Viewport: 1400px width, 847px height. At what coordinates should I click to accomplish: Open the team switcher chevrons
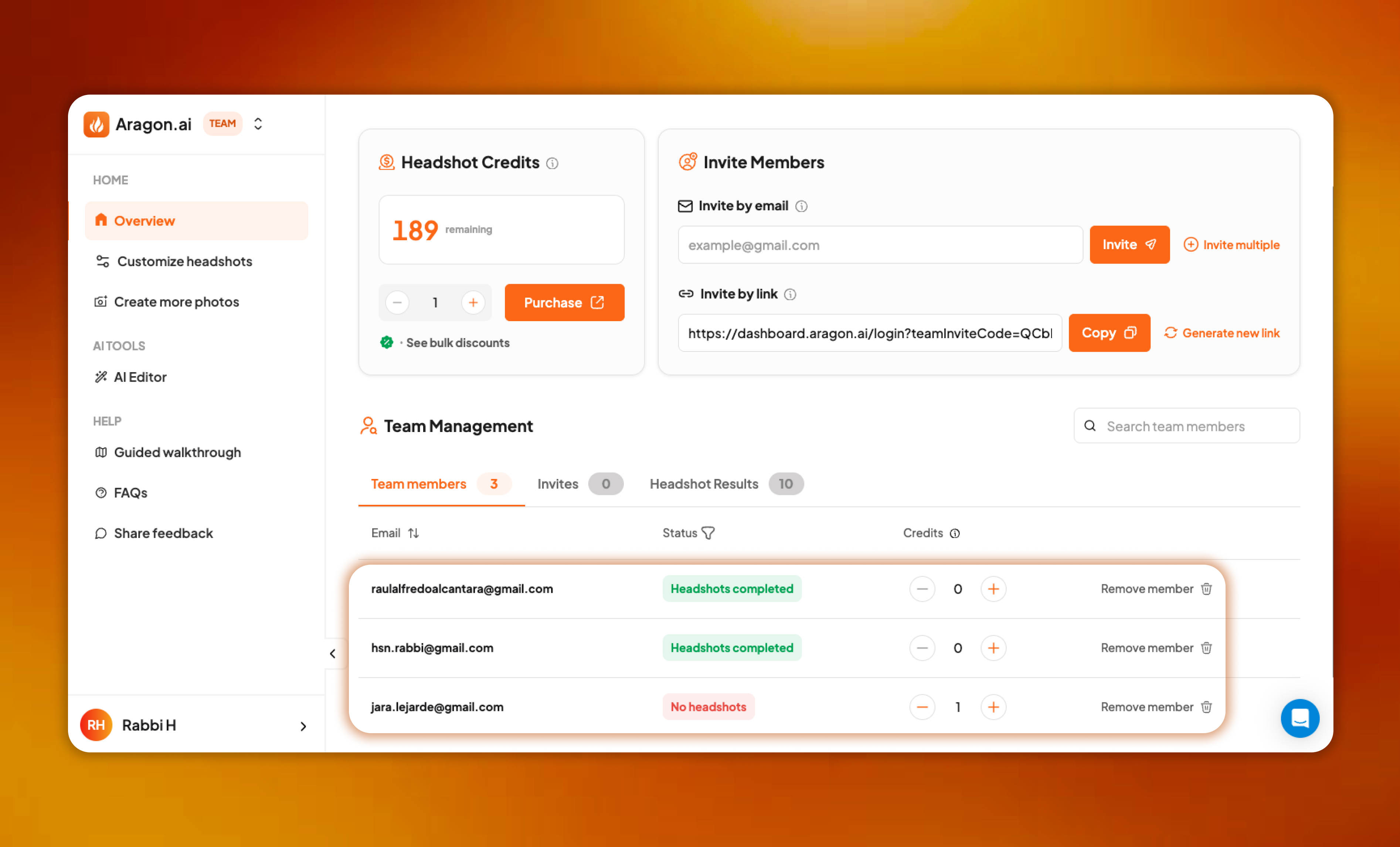[x=258, y=124]
